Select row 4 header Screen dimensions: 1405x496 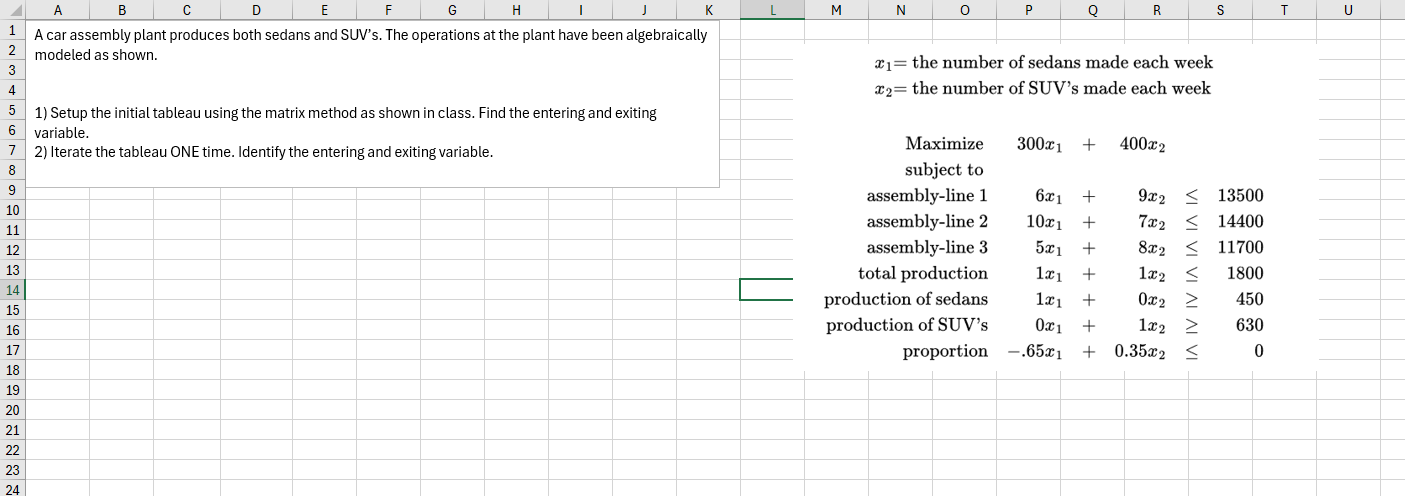(11, 90)
